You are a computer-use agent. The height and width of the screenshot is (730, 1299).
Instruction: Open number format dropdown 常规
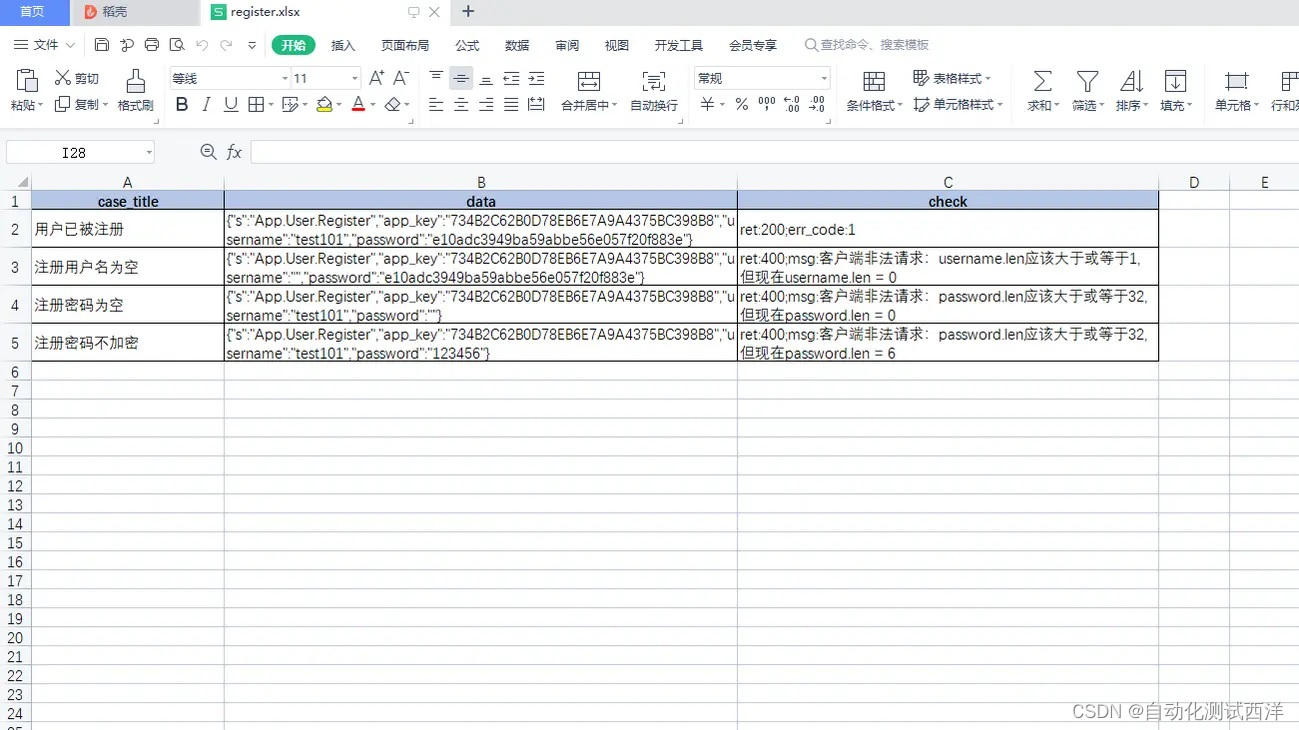pos(824,78)
